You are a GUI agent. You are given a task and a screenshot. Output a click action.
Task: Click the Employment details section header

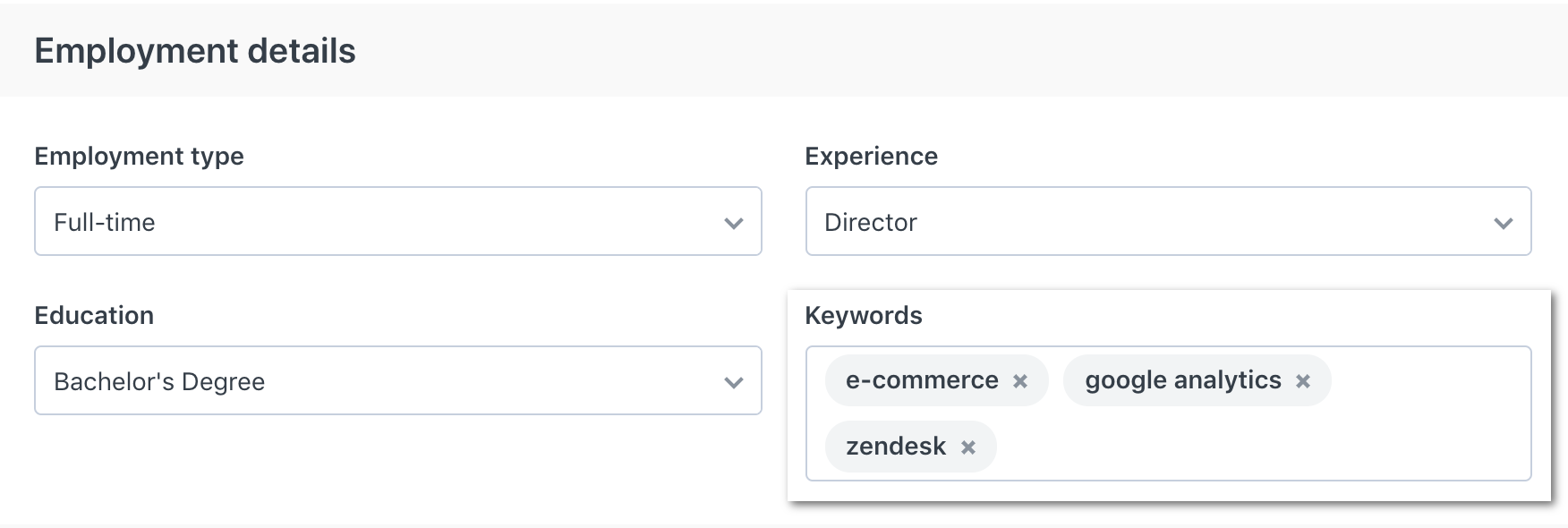(x=193, y=51)
